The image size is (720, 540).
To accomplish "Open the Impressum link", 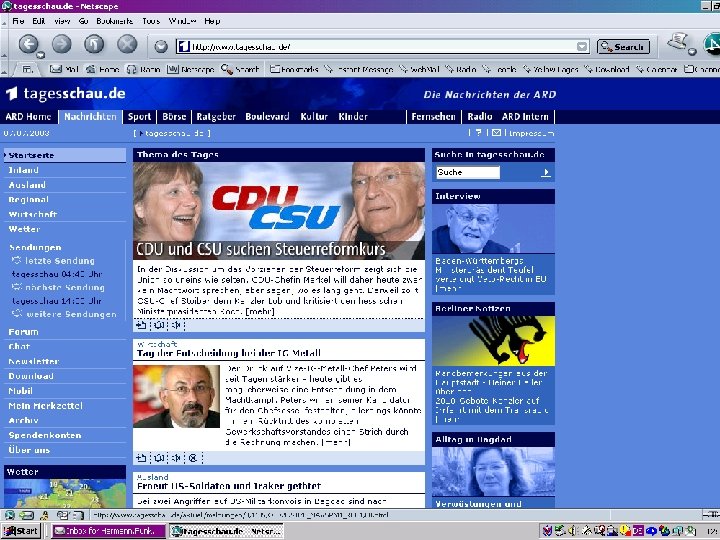I will coord(532,133).
